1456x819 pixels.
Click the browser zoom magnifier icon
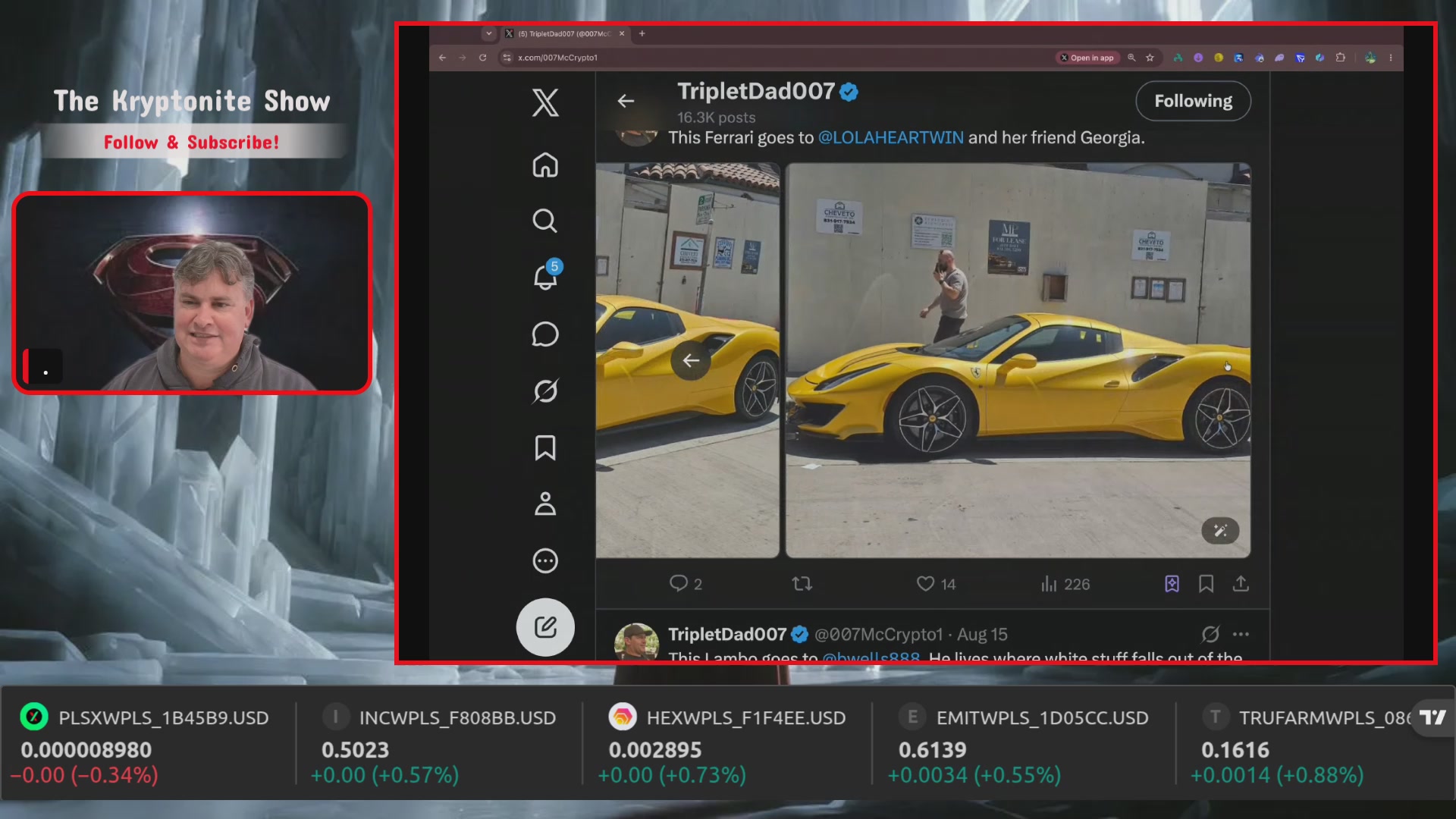click(1131, 58)
